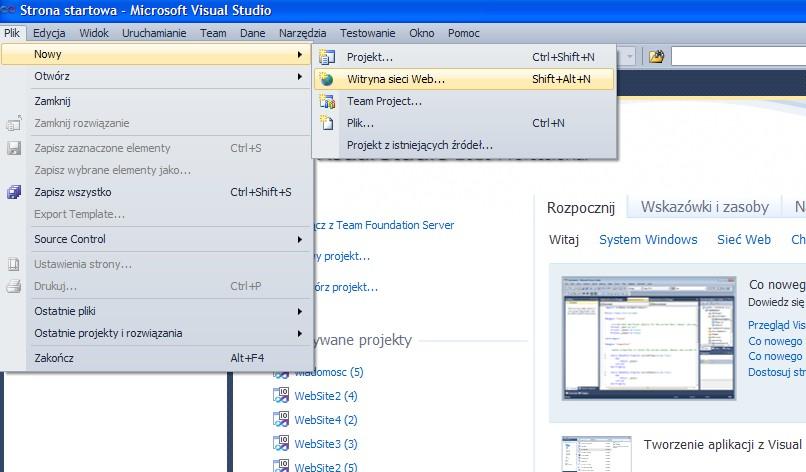Click the globe icon beside Witryna sieci Web
This screenshot has height=472, width=806.
(x=326, y=79)
